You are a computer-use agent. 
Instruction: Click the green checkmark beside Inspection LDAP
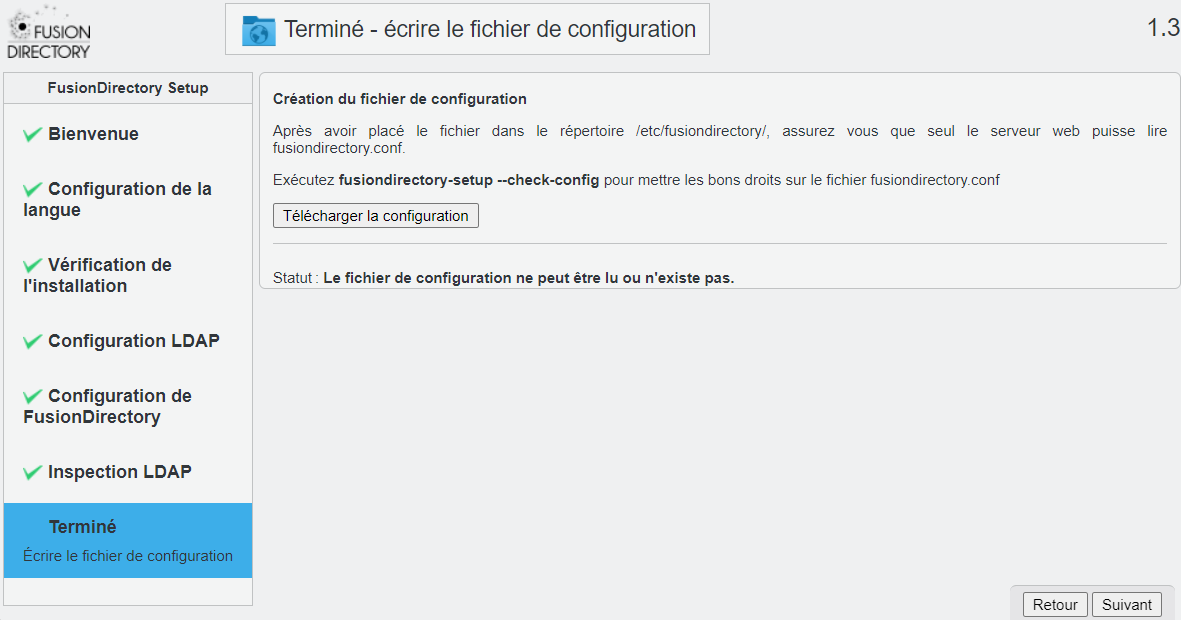(32, 472)
